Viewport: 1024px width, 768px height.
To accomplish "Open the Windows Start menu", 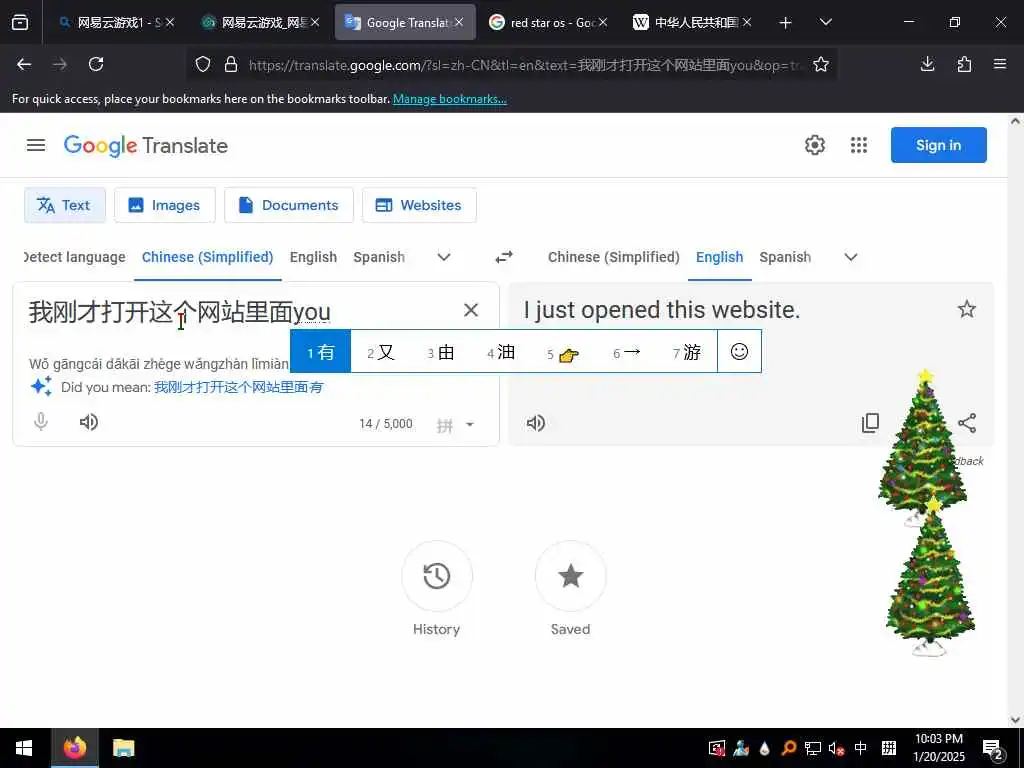I will coord(24,748).
